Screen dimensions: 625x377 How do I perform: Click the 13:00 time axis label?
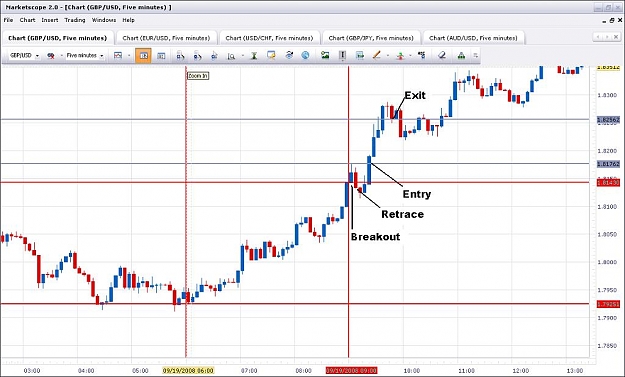575,371
